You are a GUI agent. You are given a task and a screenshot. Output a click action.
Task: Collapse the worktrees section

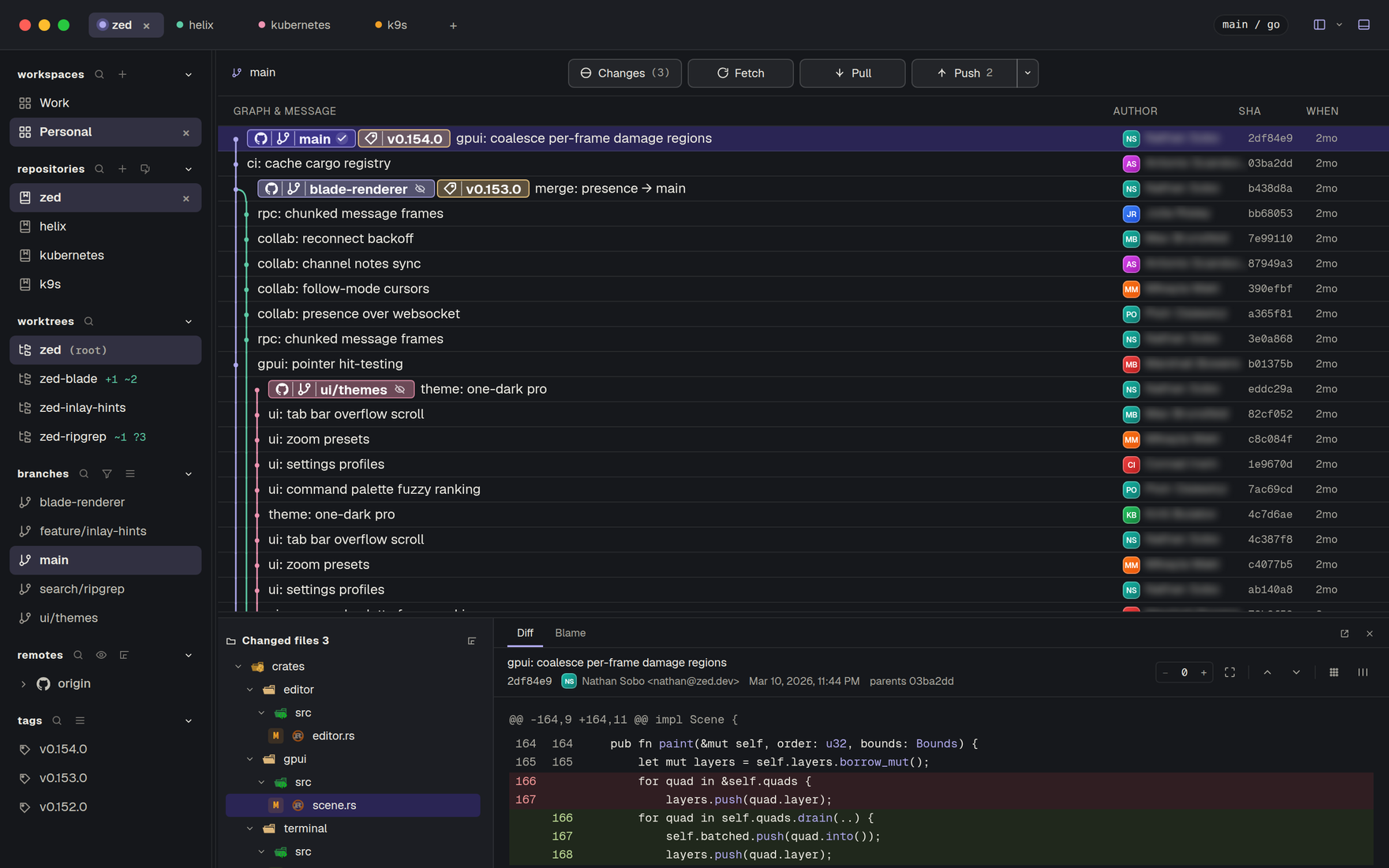[189, 321]
